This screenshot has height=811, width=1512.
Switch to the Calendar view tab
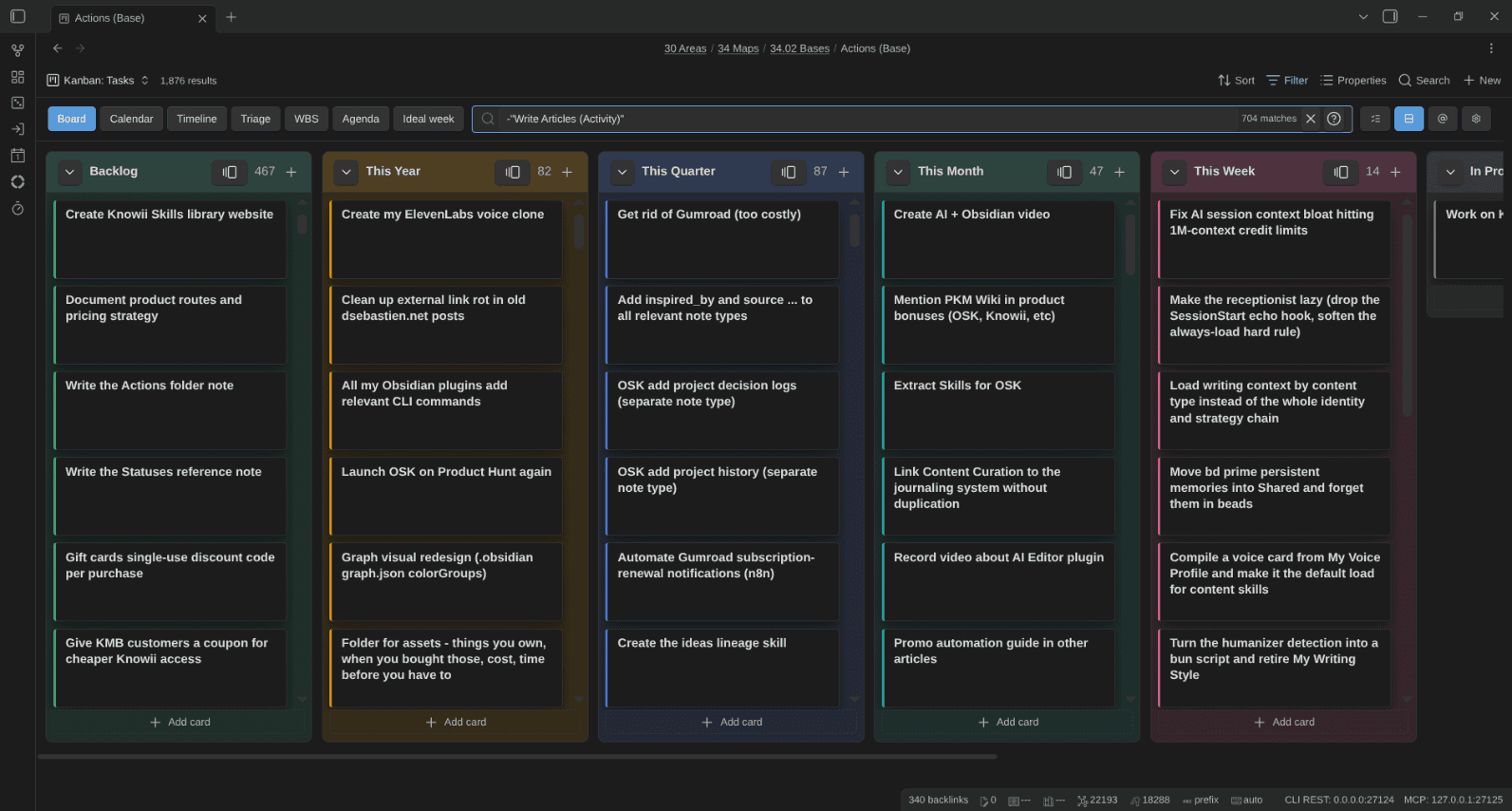click(x=131, y=119)
